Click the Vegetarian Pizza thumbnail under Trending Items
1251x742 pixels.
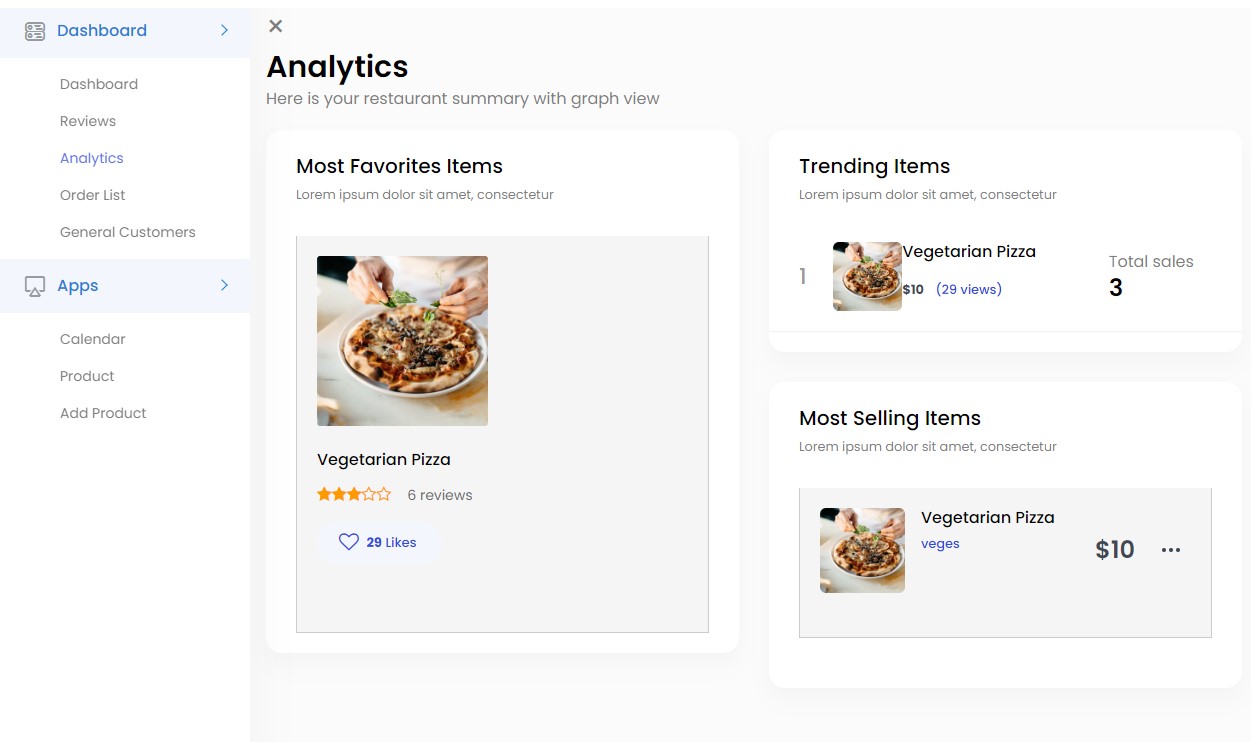(x=866, y=276)
